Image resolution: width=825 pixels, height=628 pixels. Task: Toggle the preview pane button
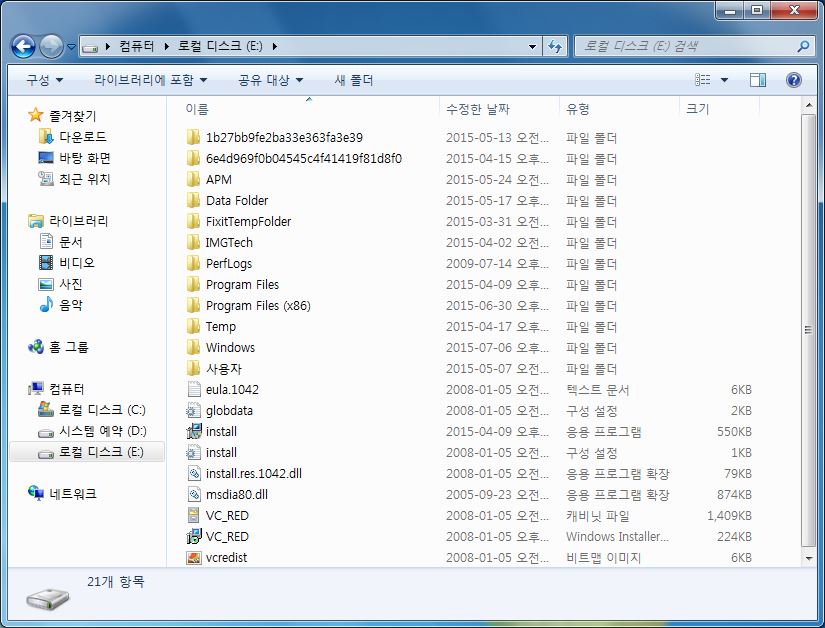point(758,80)
